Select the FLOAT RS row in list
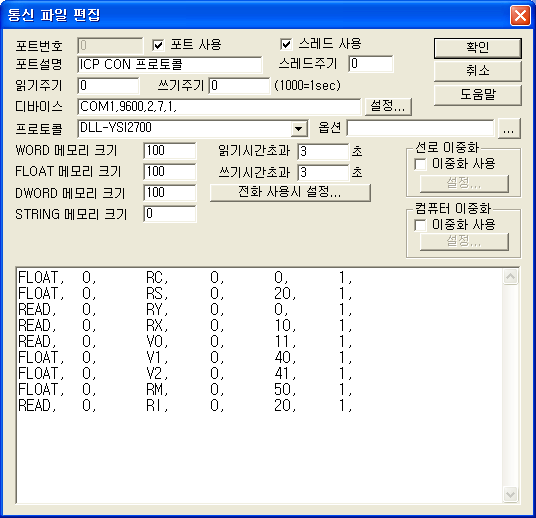Image resolution: width=536 pixels, height=518 pixels. pyautogui.click(x=185, y=293)
